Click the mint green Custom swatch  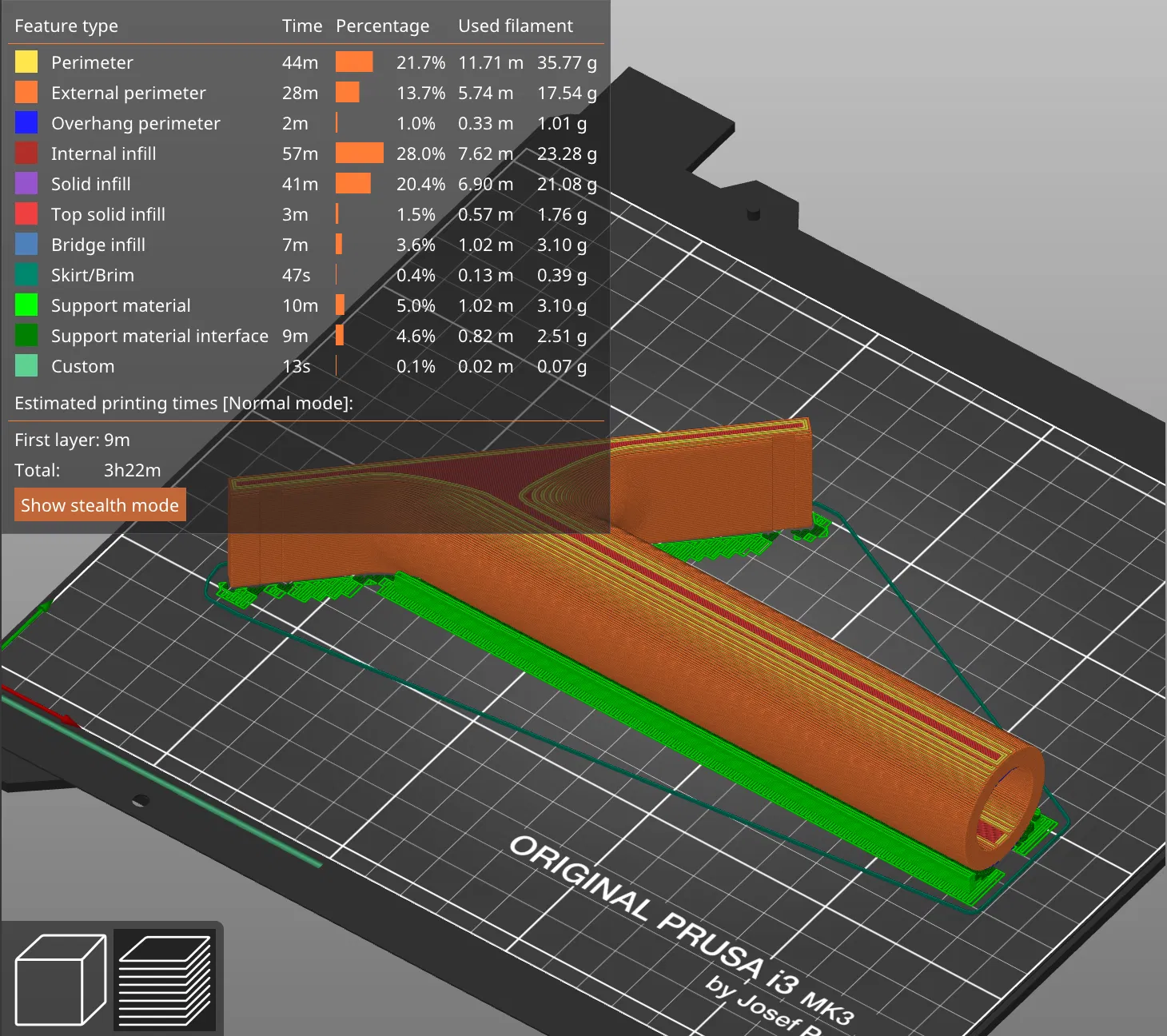click(26, 366)
